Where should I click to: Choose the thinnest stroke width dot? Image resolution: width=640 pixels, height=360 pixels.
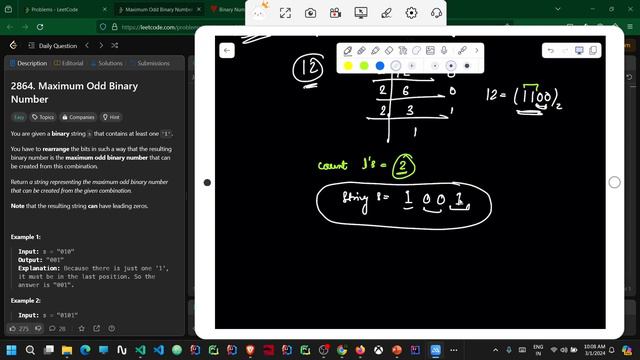[x=435, y=66]
